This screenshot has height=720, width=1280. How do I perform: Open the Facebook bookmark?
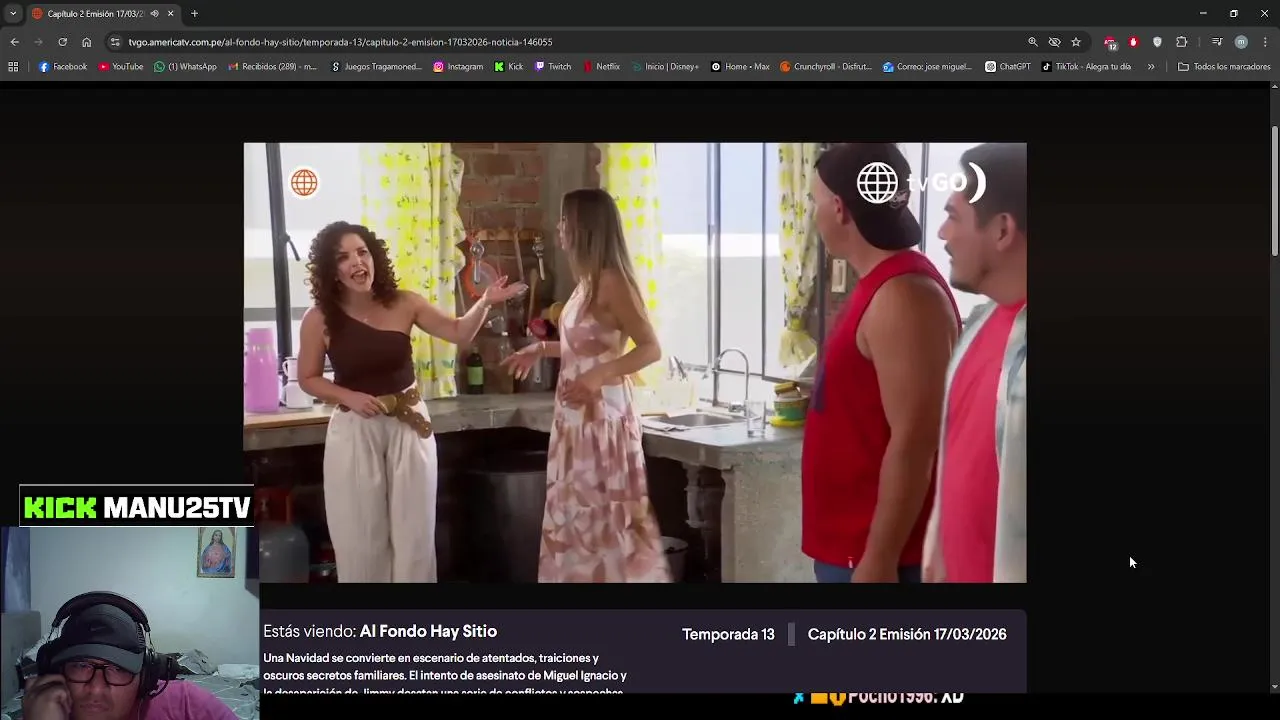(63, 67)
